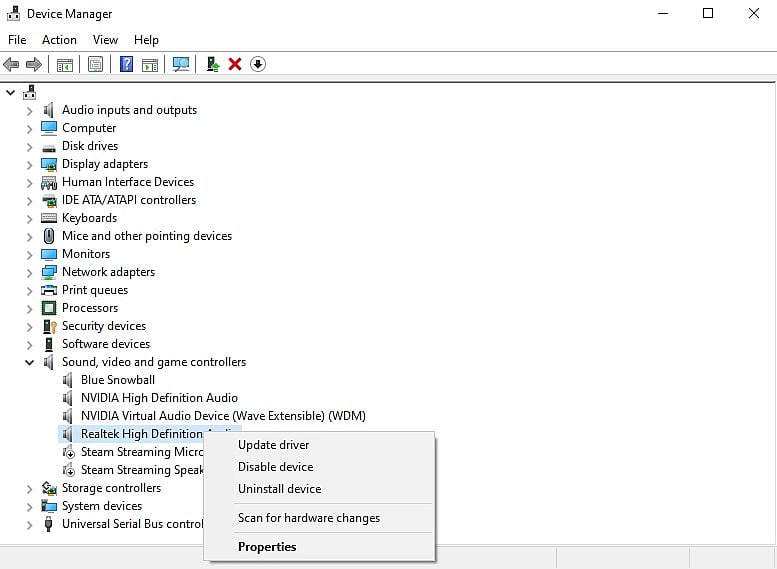Click the Display adapters category icon
The height and width of the screenshot is (569, 777).
(x=49, y=164)
